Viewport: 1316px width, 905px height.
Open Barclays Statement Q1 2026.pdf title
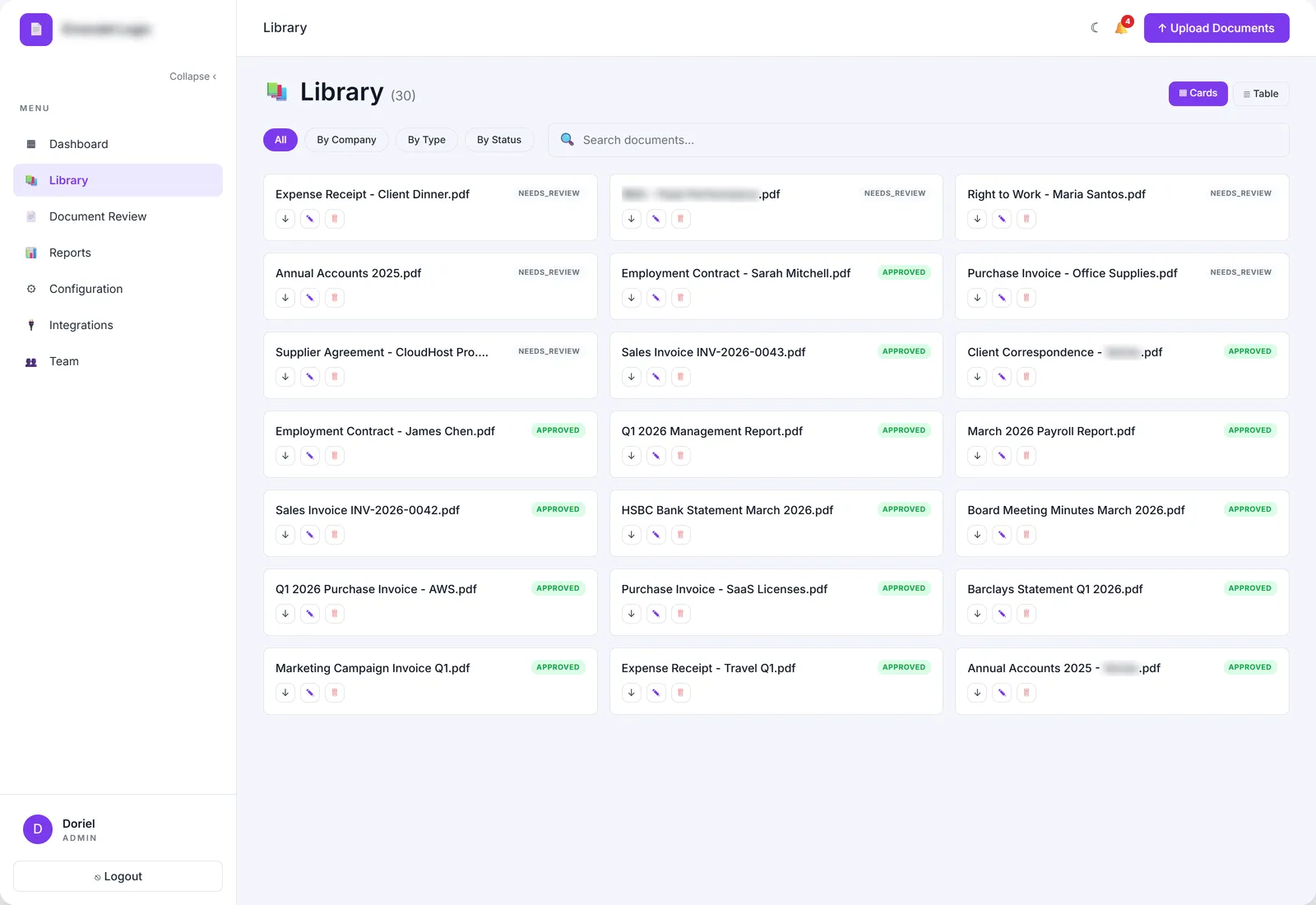tap(1055, 589)
